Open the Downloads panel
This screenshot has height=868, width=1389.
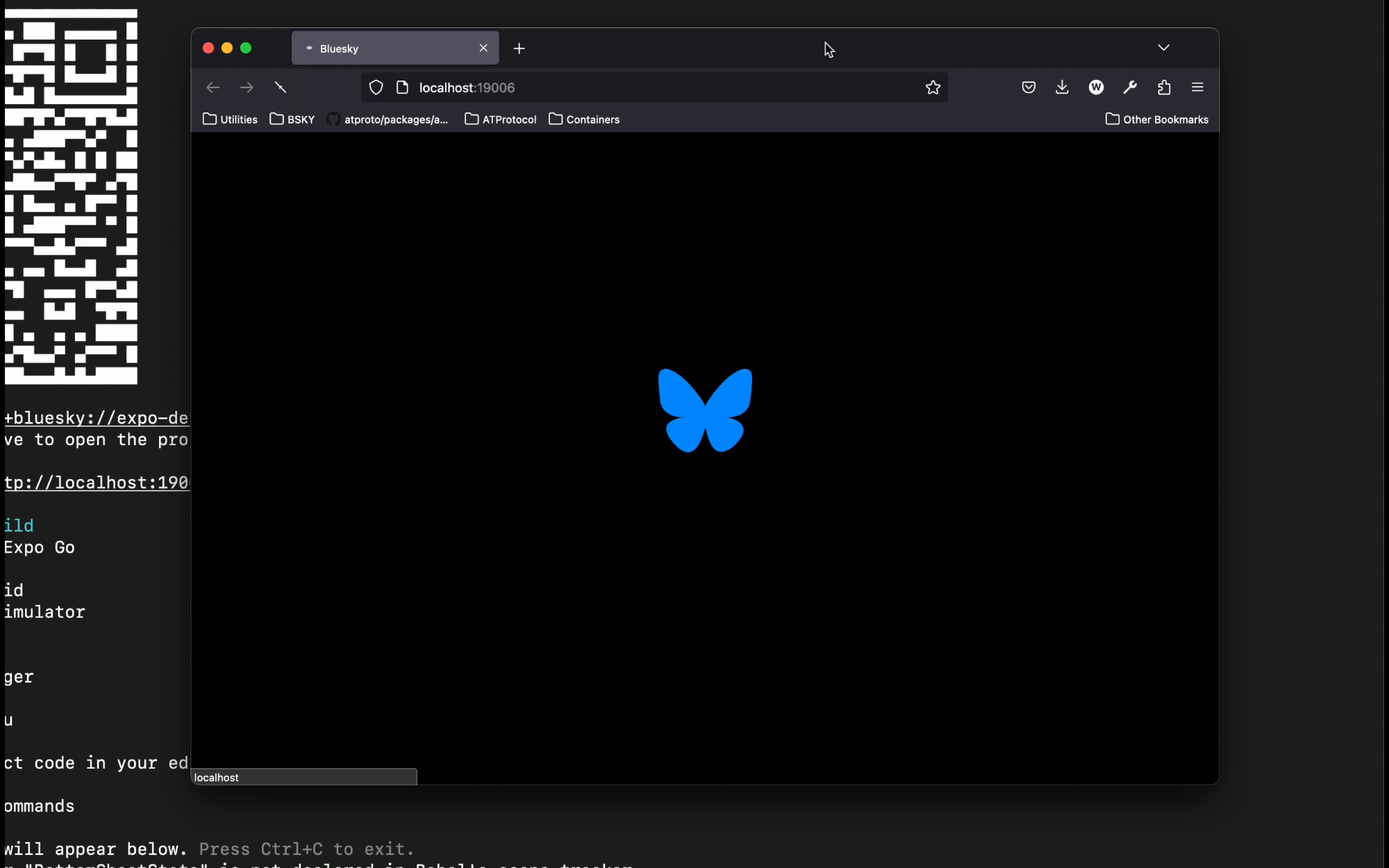1062,87
